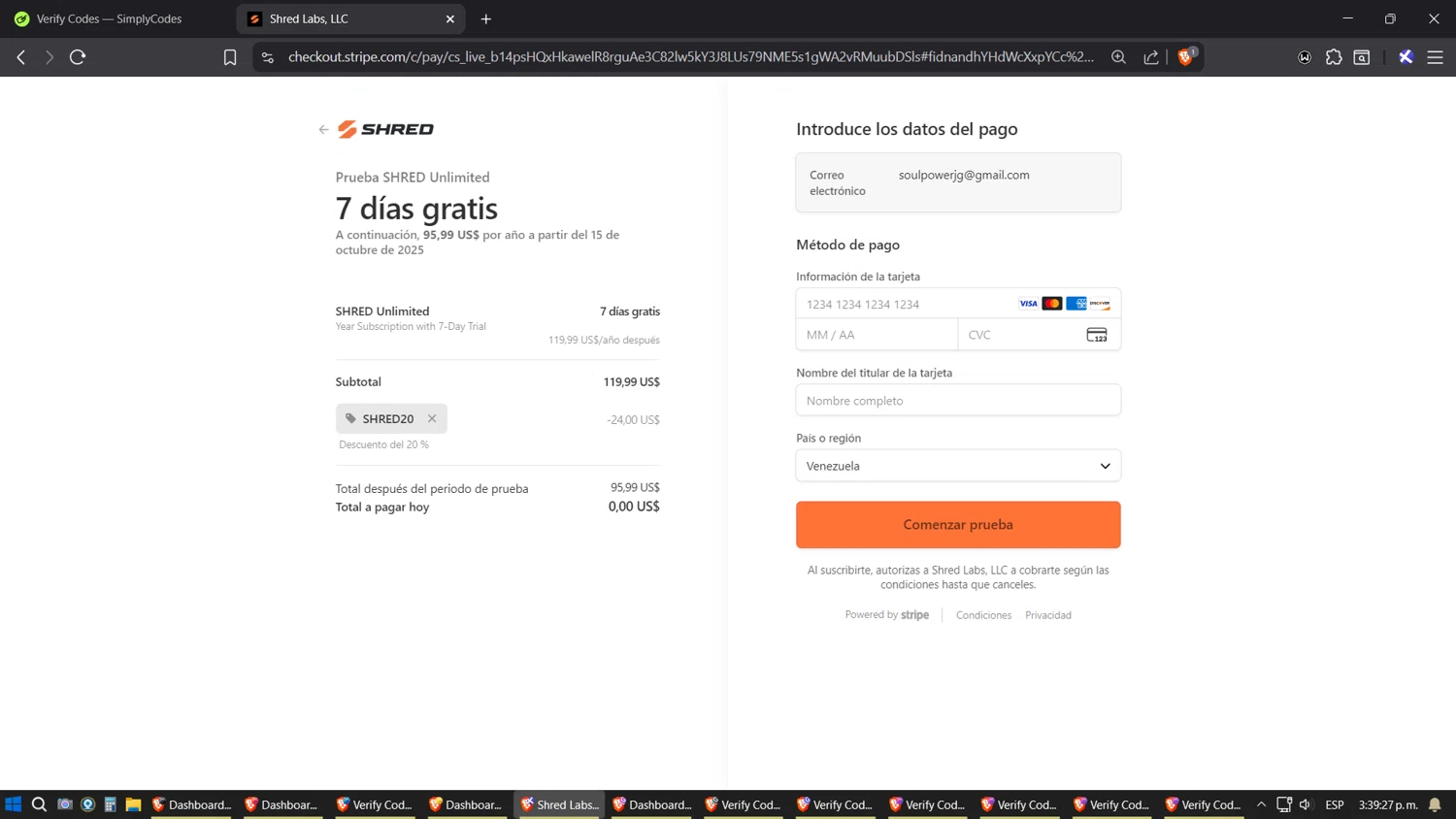This screenshot has width=1456, height=819.
Task: Open the Calculator taskbar icon
Action: tap(111, 804)
